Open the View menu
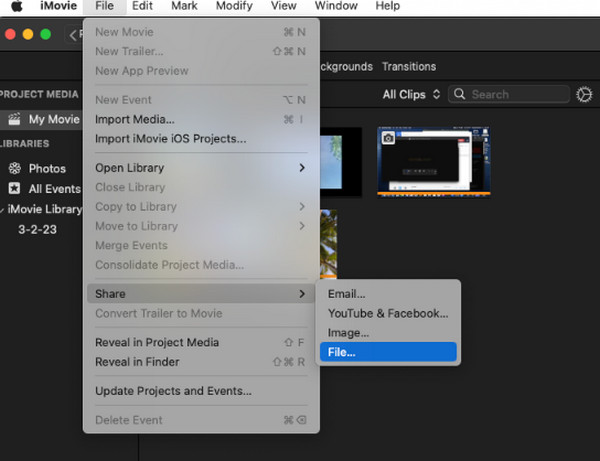 pos(284,6)
